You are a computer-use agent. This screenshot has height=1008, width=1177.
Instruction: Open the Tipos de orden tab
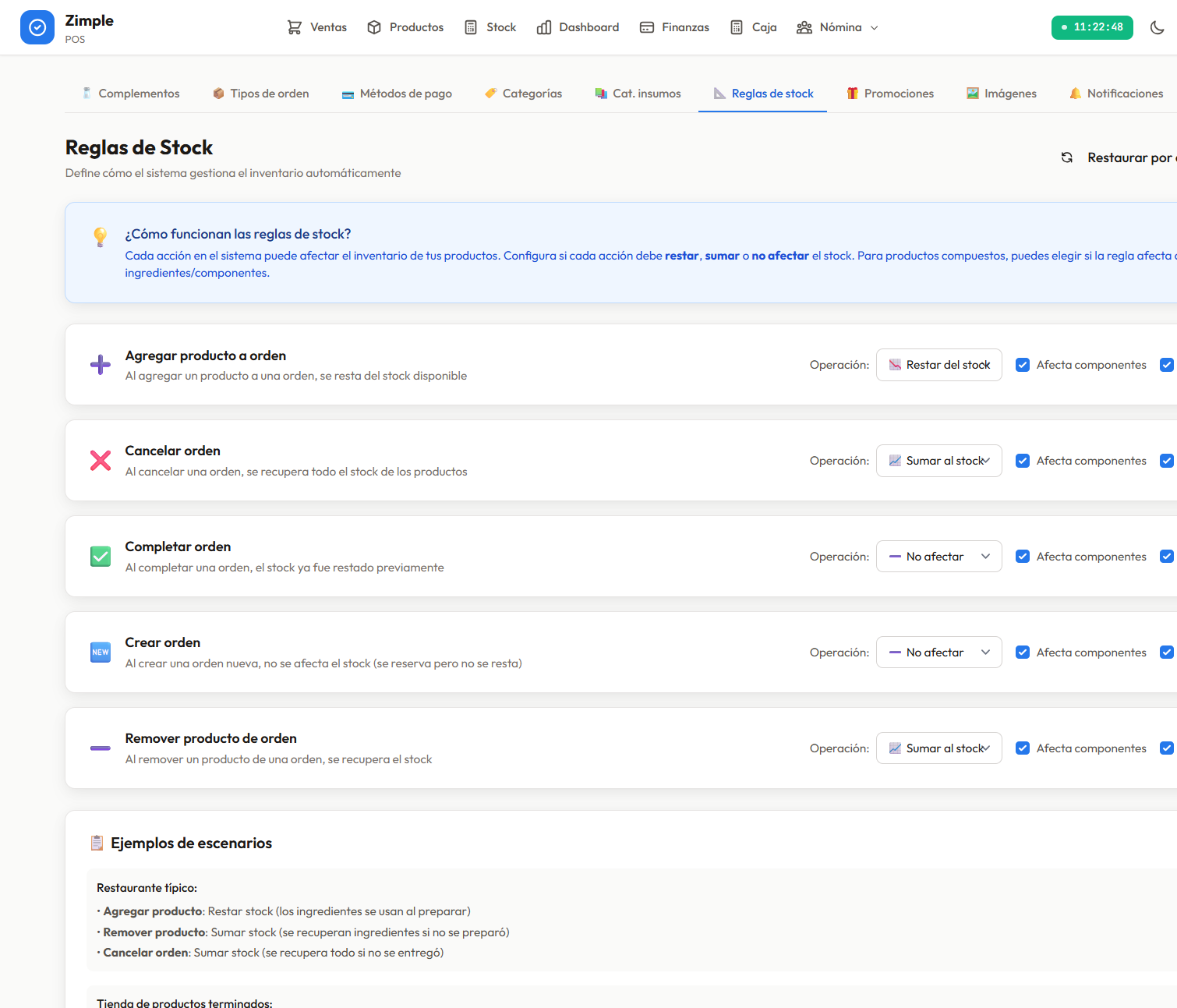pyautogui.click(x=261, y=94)
